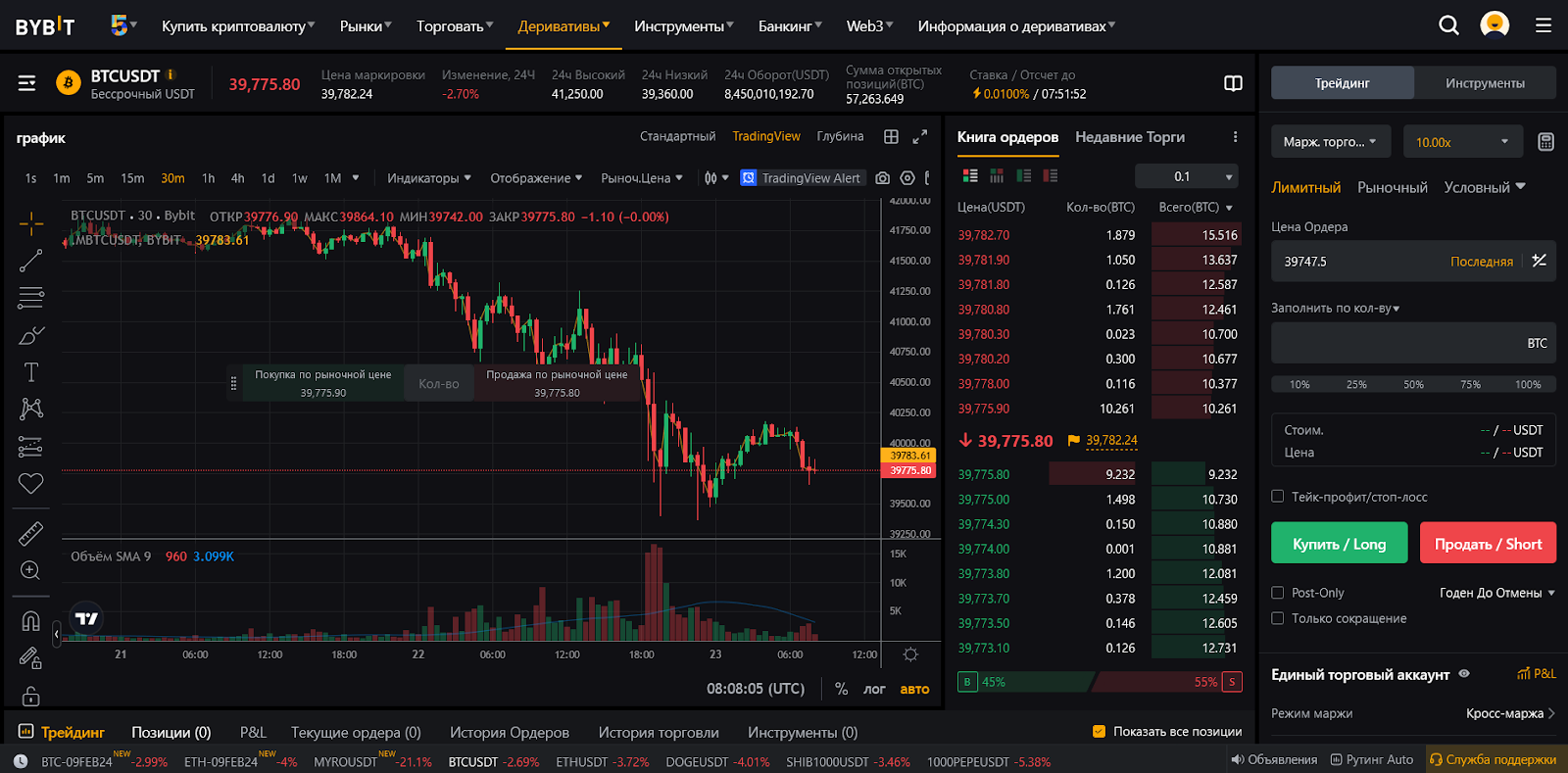Toggle the auto scale 'авто' button

pos(914,689)
